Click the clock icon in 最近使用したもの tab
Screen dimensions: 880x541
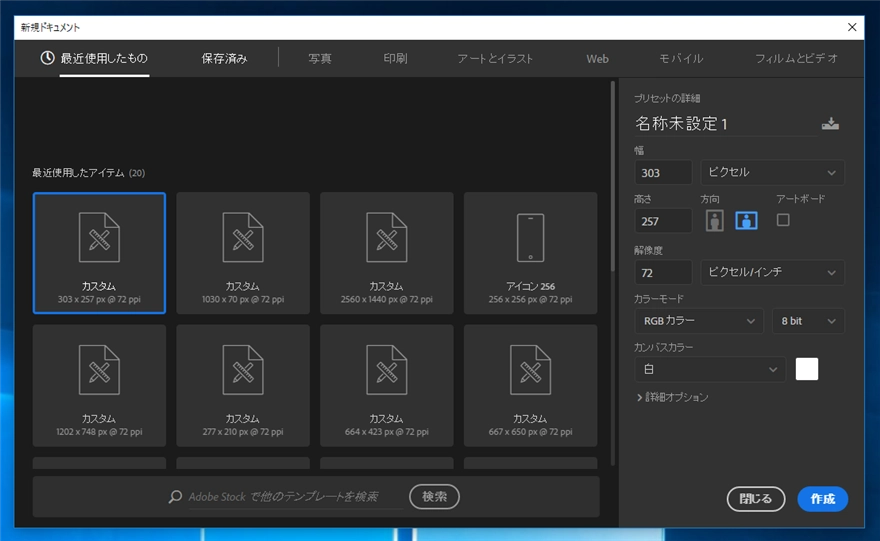tap(47, 58)
